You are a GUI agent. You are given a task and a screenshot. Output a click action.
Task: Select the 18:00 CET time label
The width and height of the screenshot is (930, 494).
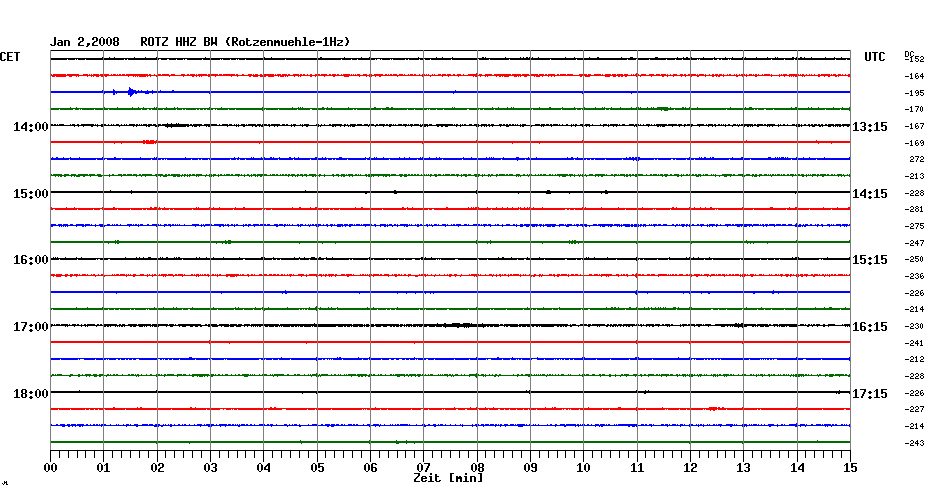pos(31,394)
